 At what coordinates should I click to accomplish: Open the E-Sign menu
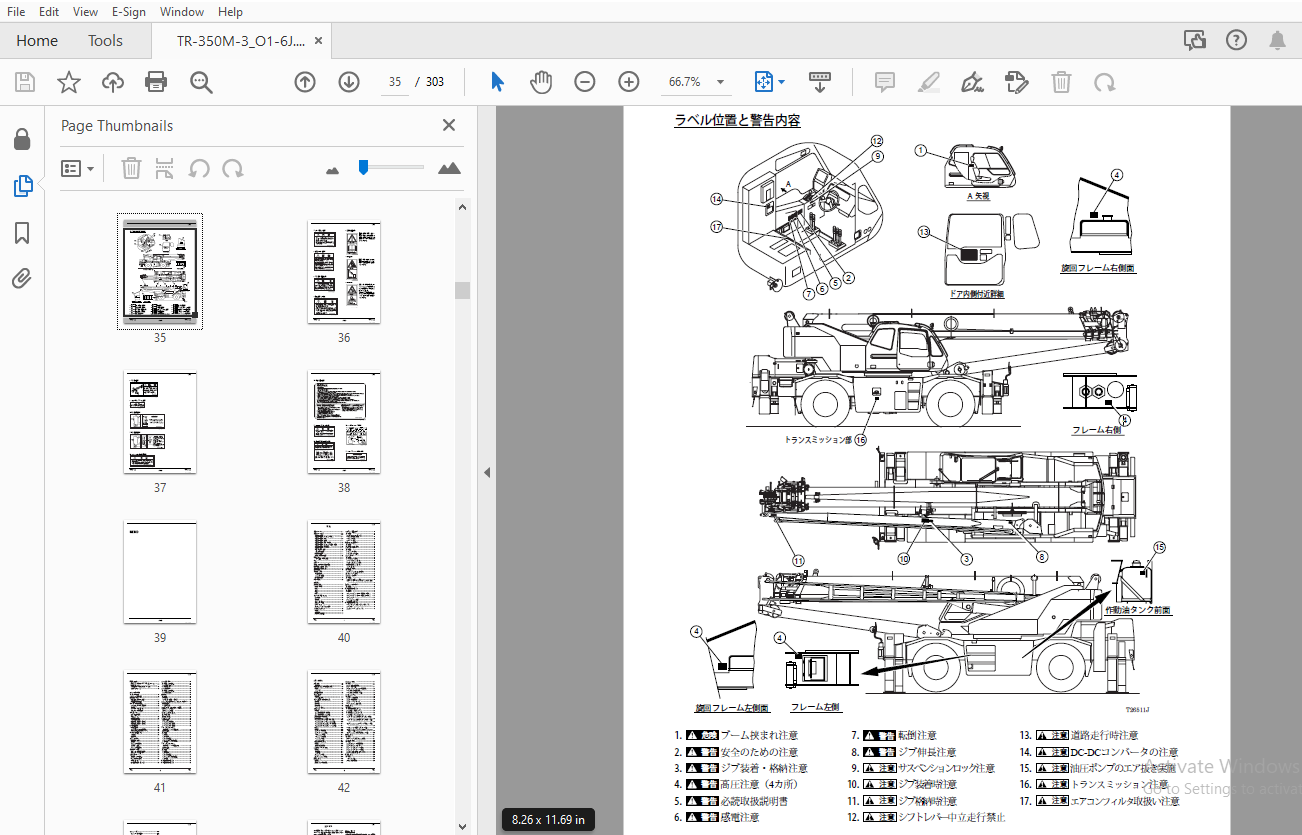129,12
